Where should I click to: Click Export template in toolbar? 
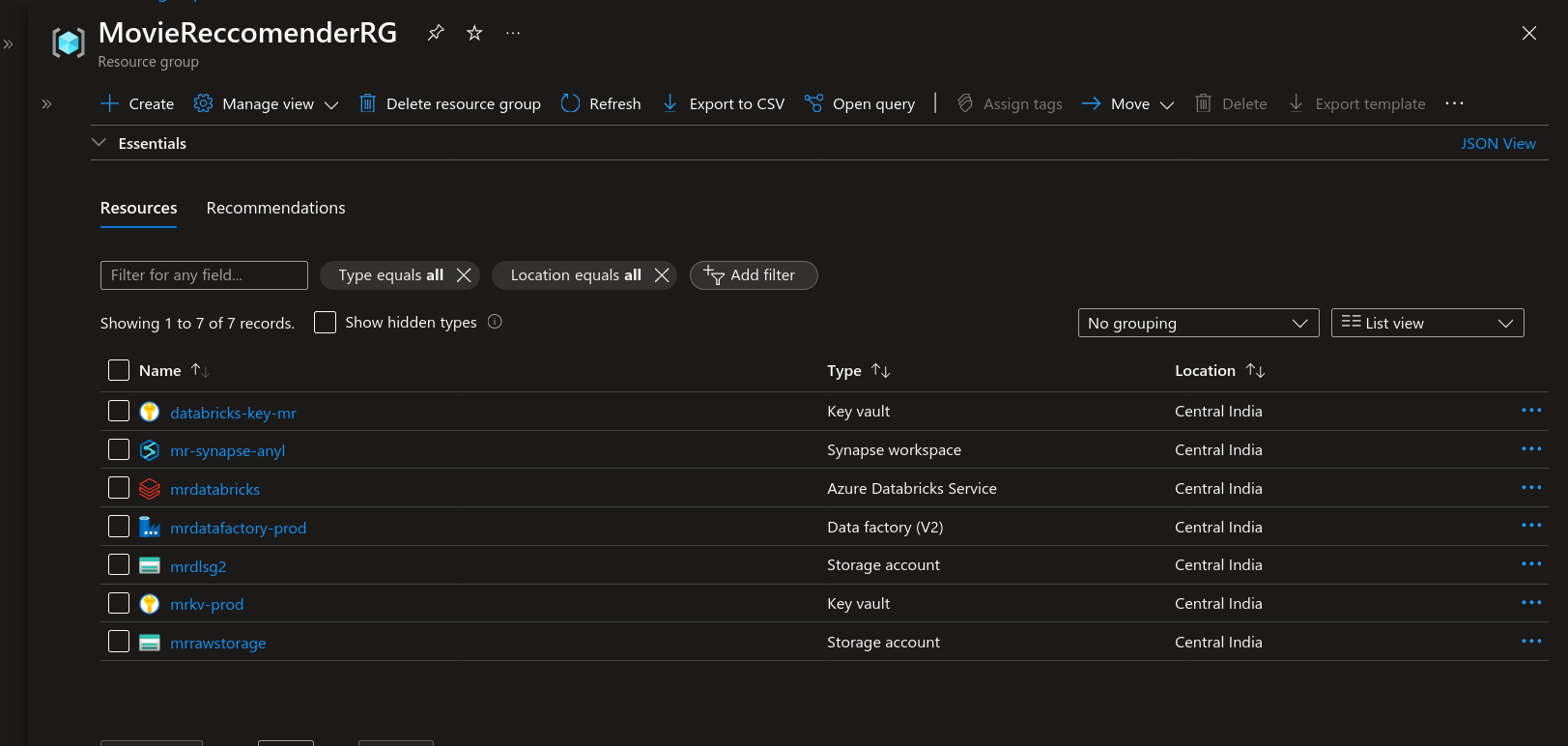[1356, 103]
